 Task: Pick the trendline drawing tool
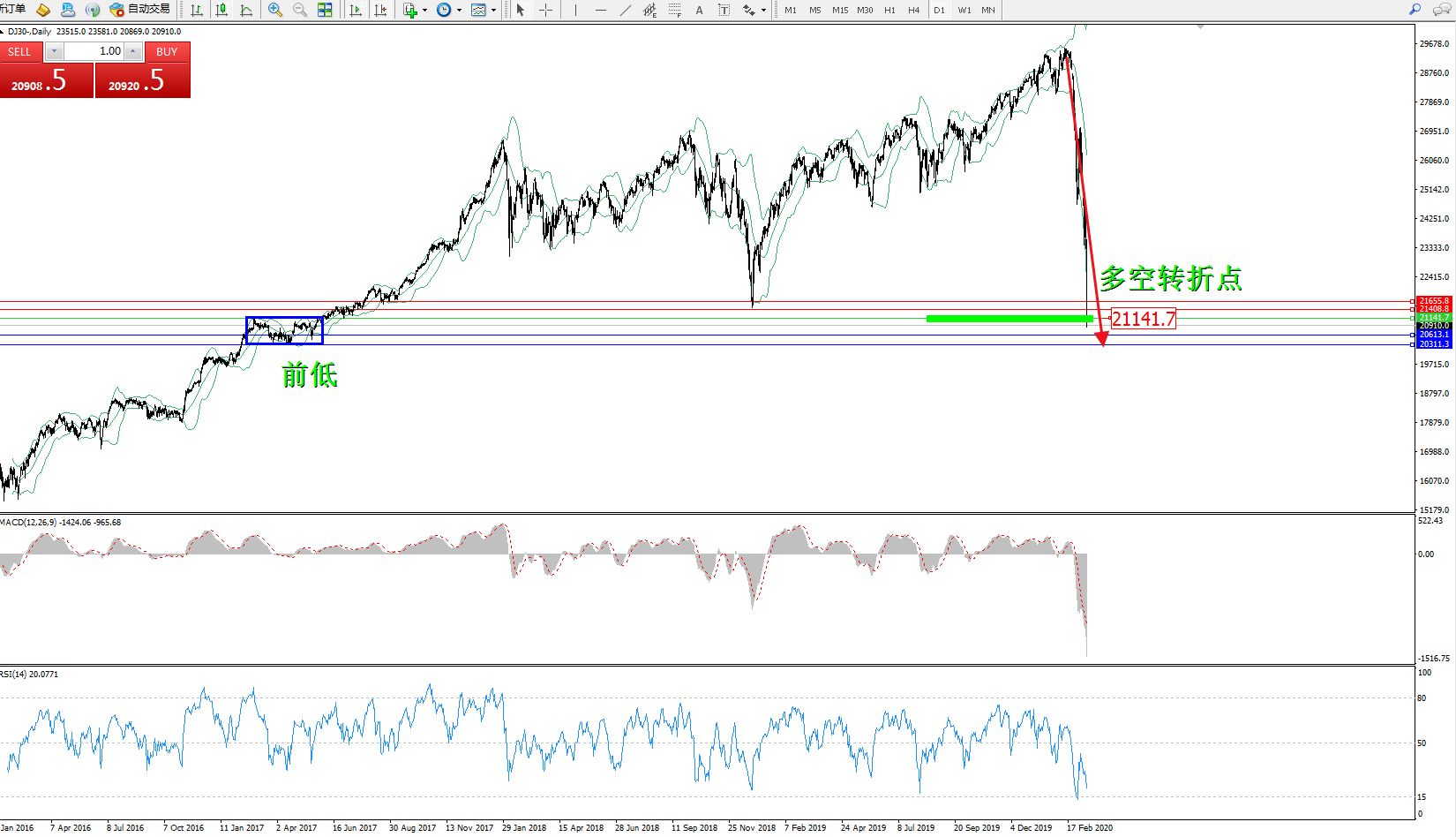[626, 10]
